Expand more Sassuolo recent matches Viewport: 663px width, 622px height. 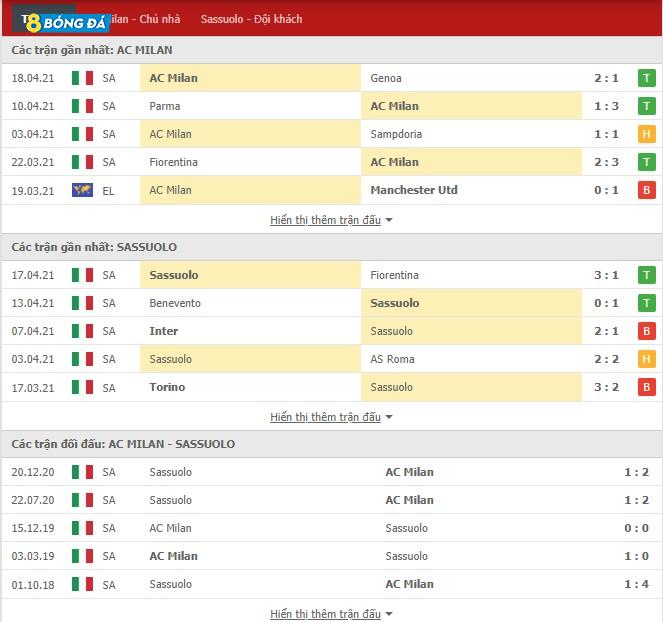click(331, 417)
